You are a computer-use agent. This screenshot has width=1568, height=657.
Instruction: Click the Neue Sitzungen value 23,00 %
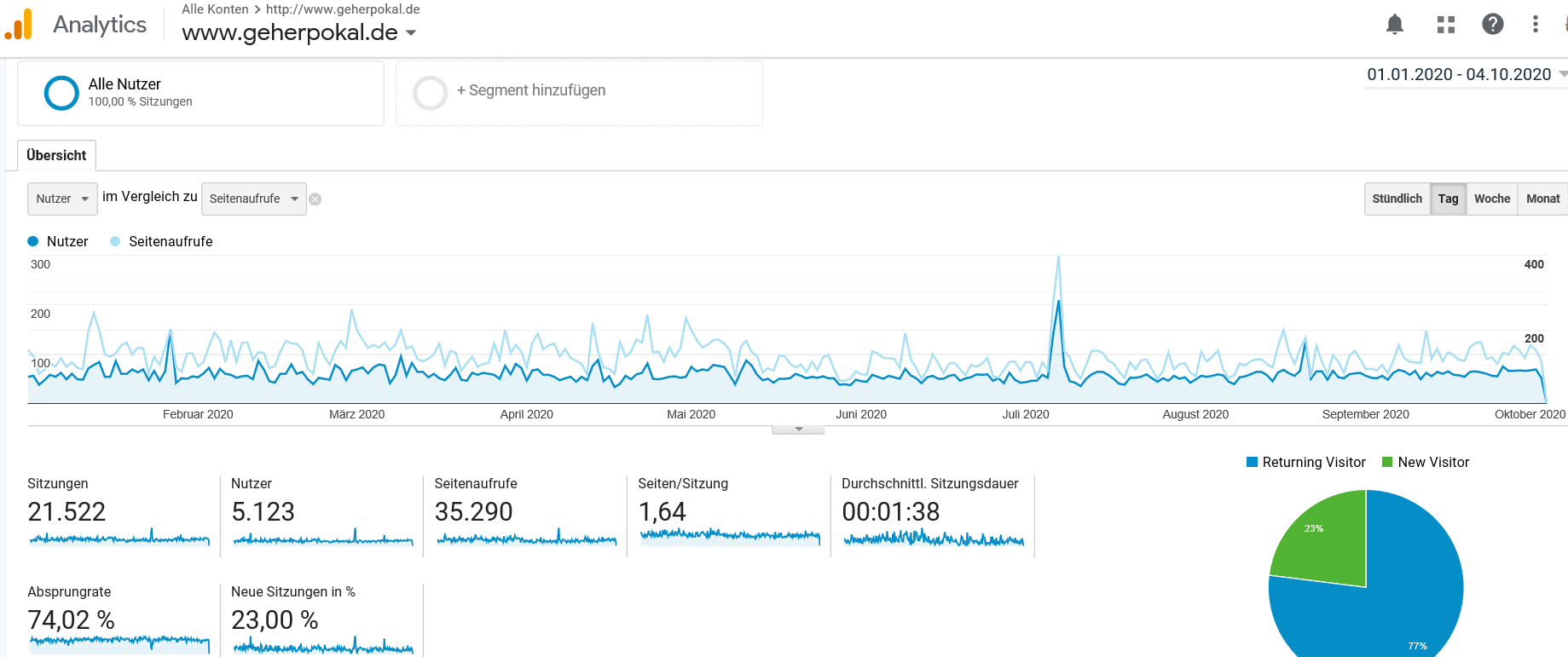point(275,620)
